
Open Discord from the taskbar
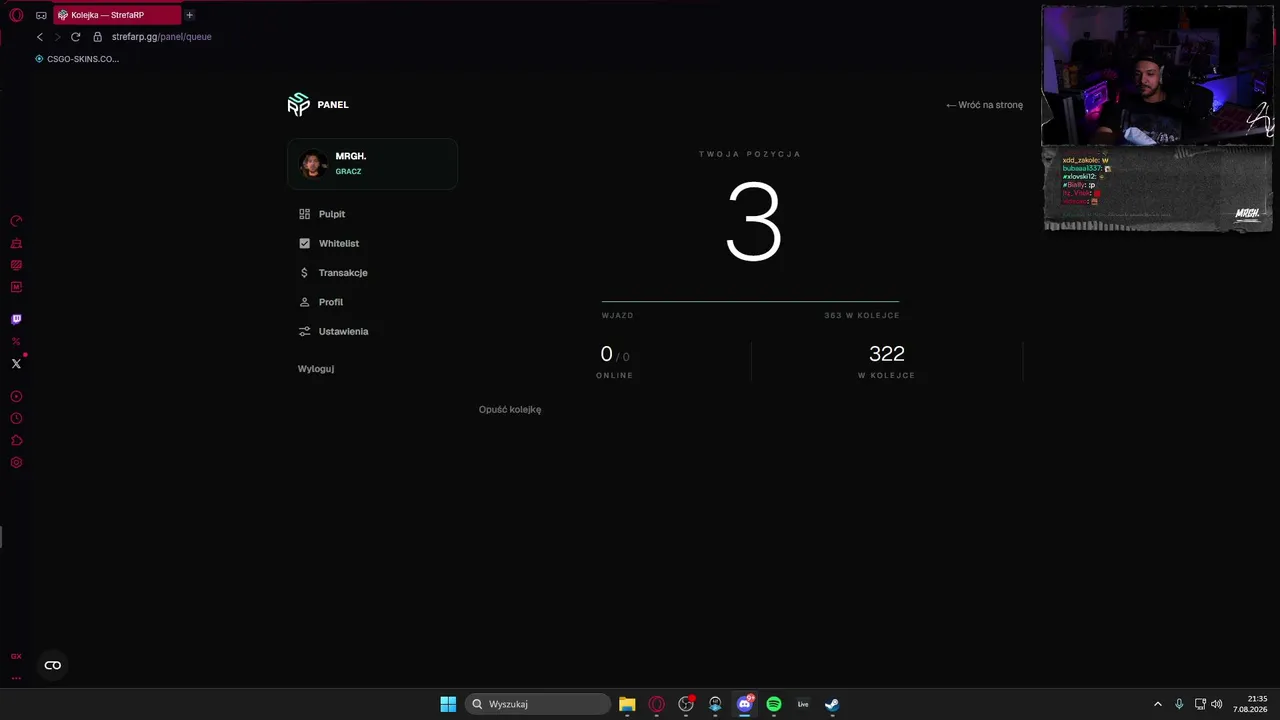[x=744, y=704]
